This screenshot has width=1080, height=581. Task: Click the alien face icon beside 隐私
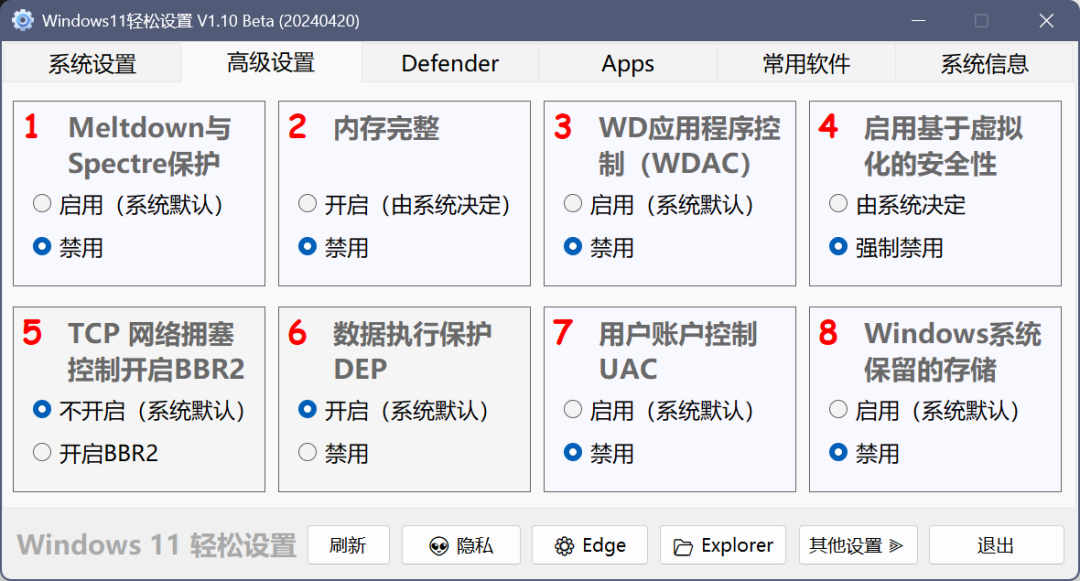point(438,546)
